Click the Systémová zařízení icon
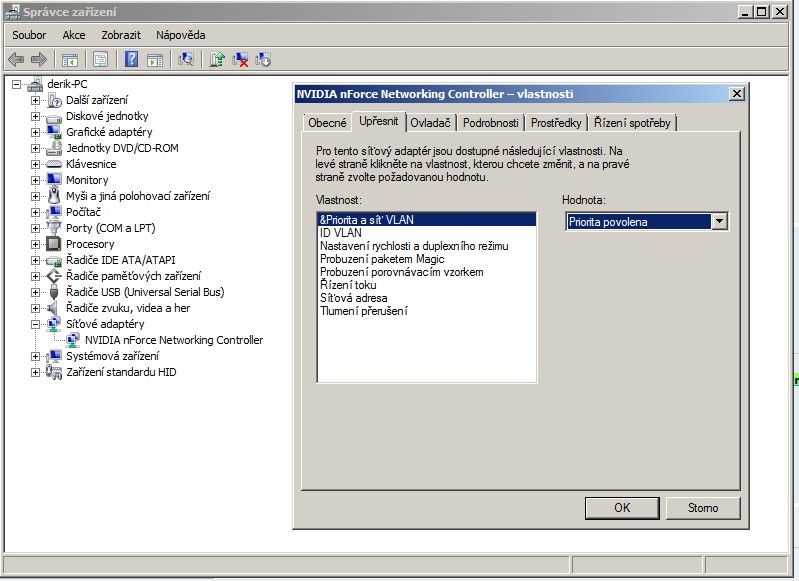 tap(54, 356)
